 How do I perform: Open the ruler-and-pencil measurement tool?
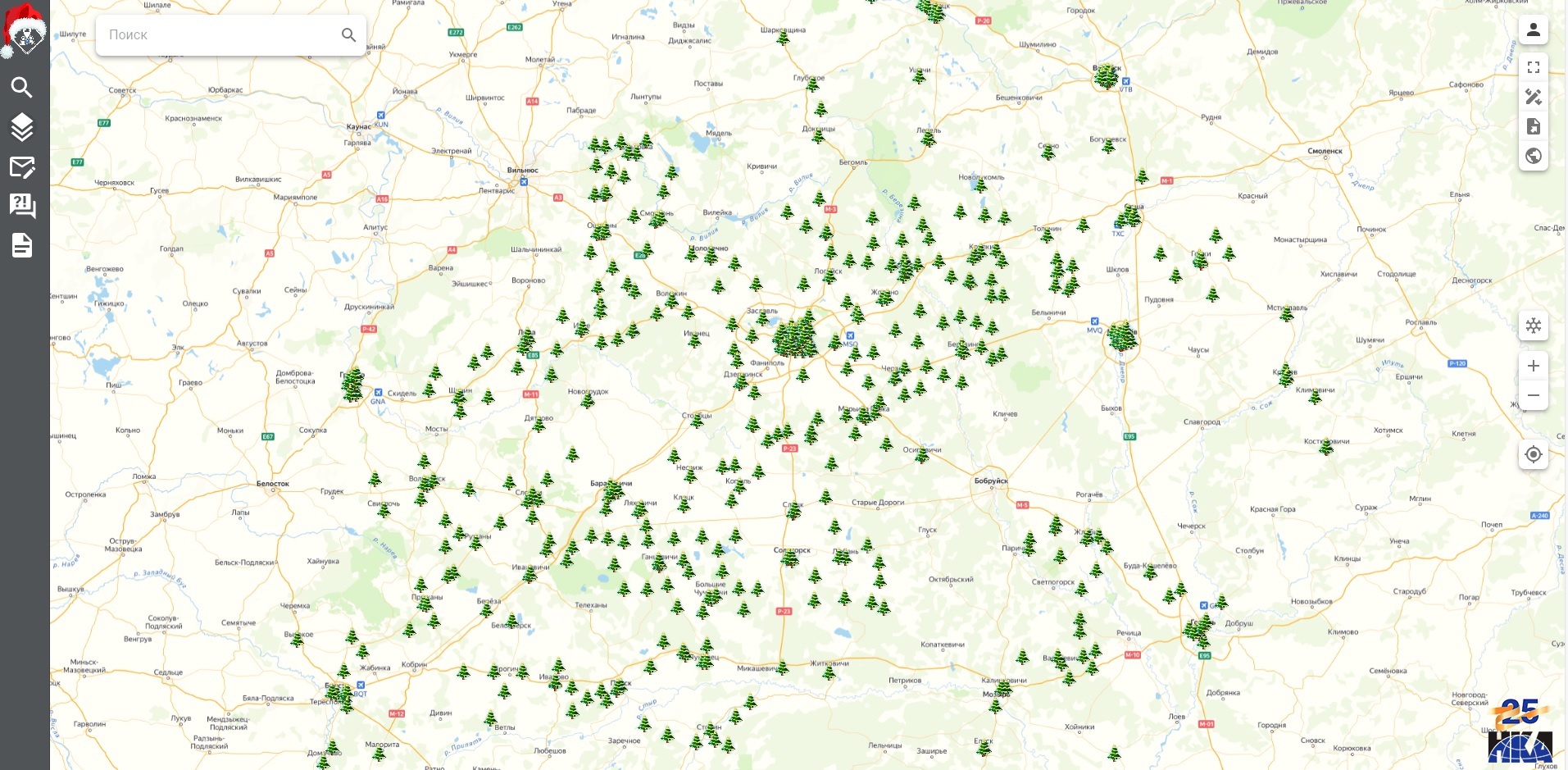(1533, 97)
